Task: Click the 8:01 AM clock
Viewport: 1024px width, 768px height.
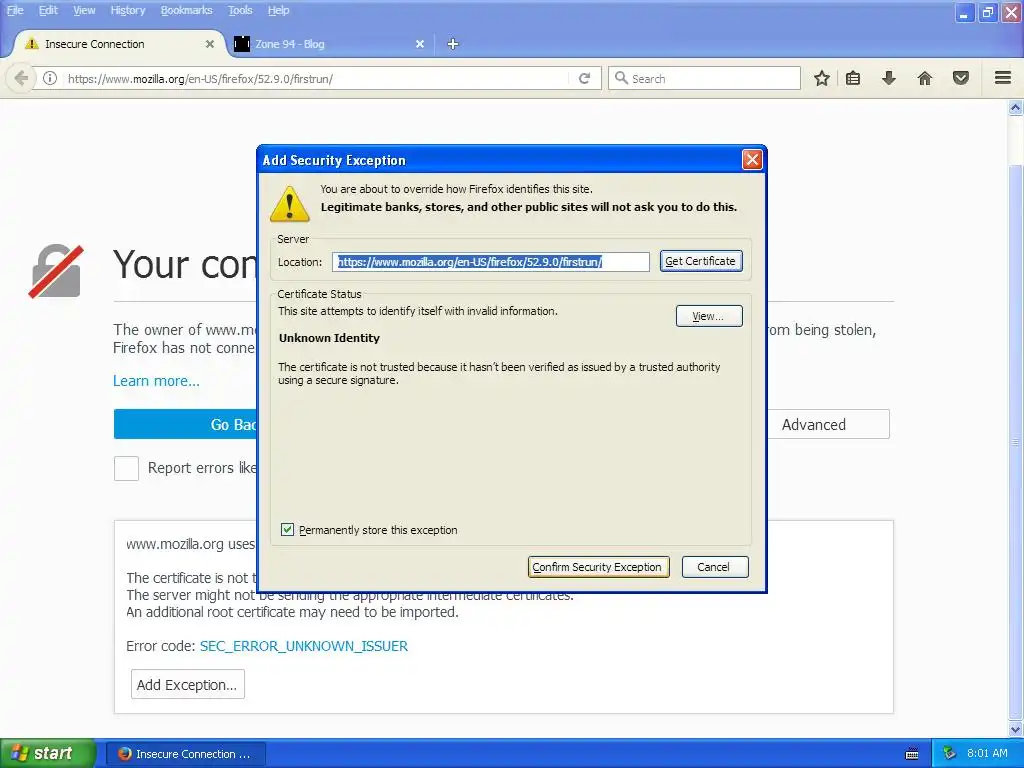Action: point(987,754)
